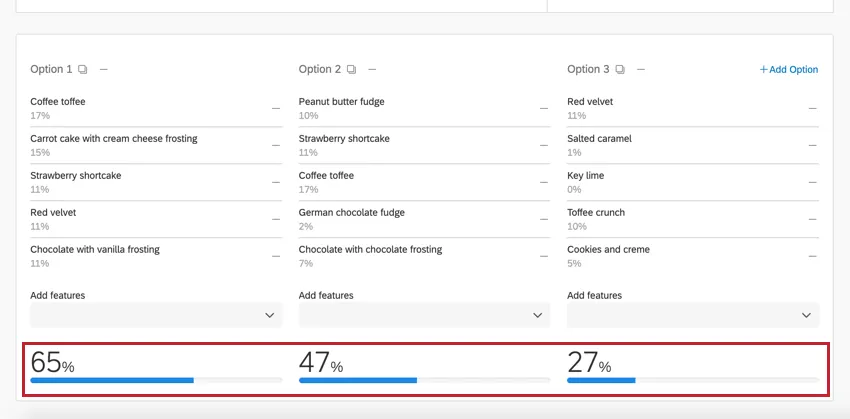Duplicate Option 2 using the copy icon
The image size is (850, 419).
coord(352,70)
